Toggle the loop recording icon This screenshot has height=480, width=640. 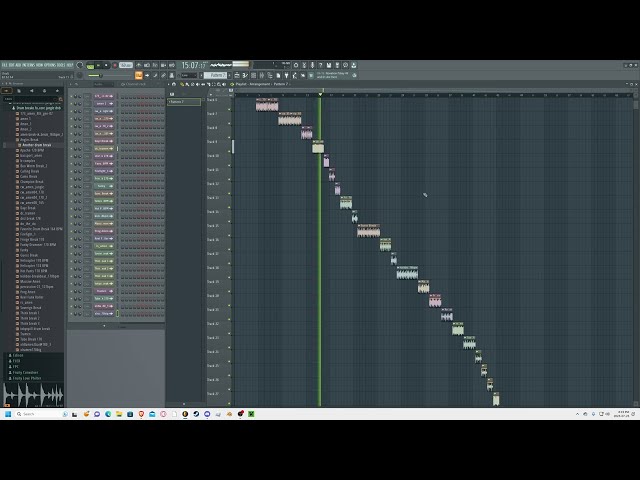tap(172, 65)
